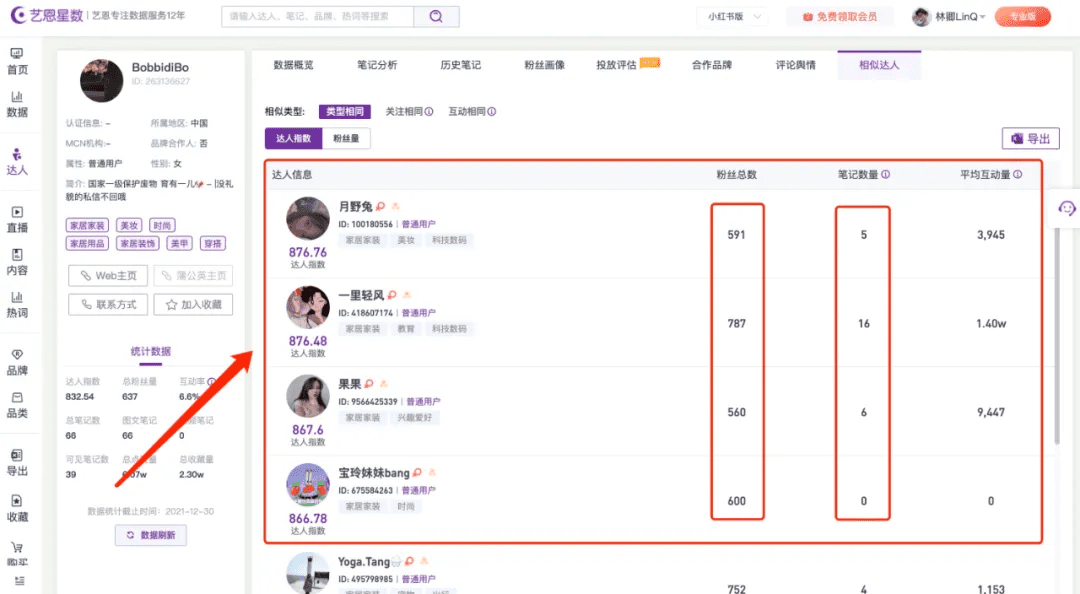This screenshot has width=1080, height=594.
Task: Open the 小红书版 platform dropdown
Action: tap(734, 17)
